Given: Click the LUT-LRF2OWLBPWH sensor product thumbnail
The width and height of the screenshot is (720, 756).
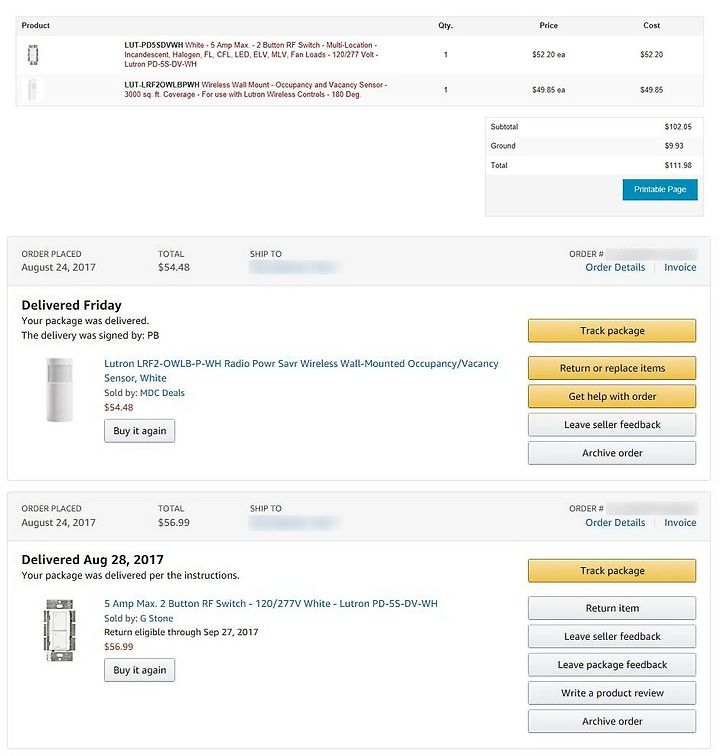Looking at the screenshot, I should point(32,89).
